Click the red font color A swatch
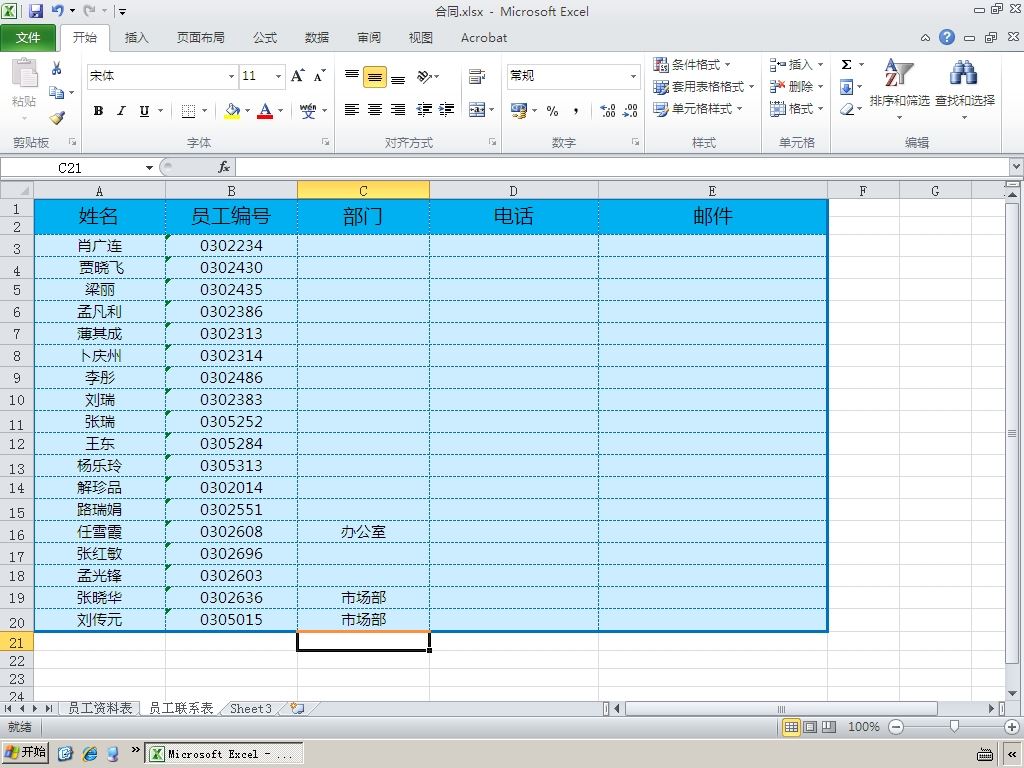The width and height of the screenshot is (1024, 768). coord(264,111)
